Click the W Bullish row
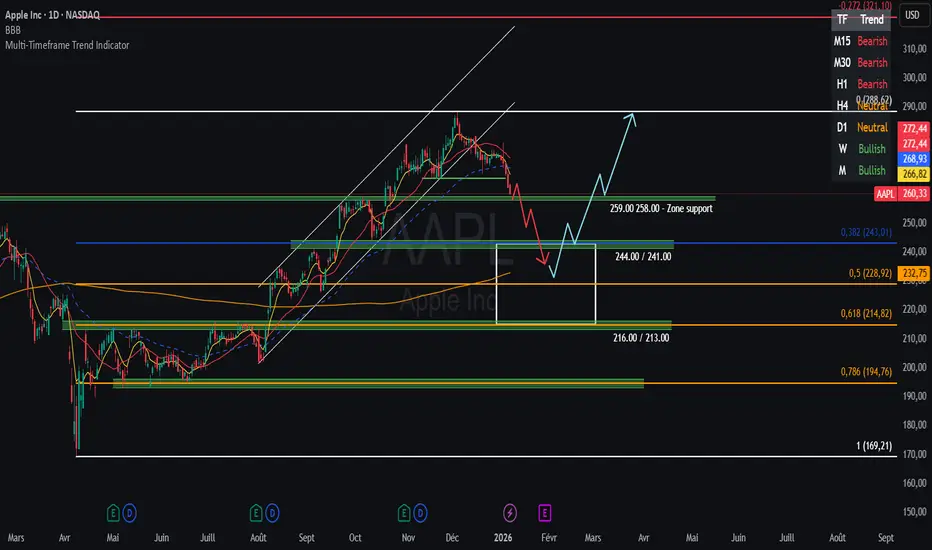932x550 pixels. pyautogui.click(x=861, y=149)
